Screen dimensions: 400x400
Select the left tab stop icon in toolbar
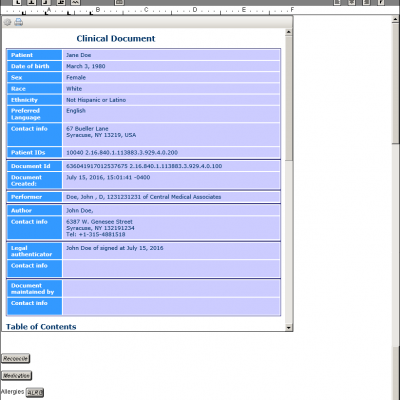click(18, 2)
